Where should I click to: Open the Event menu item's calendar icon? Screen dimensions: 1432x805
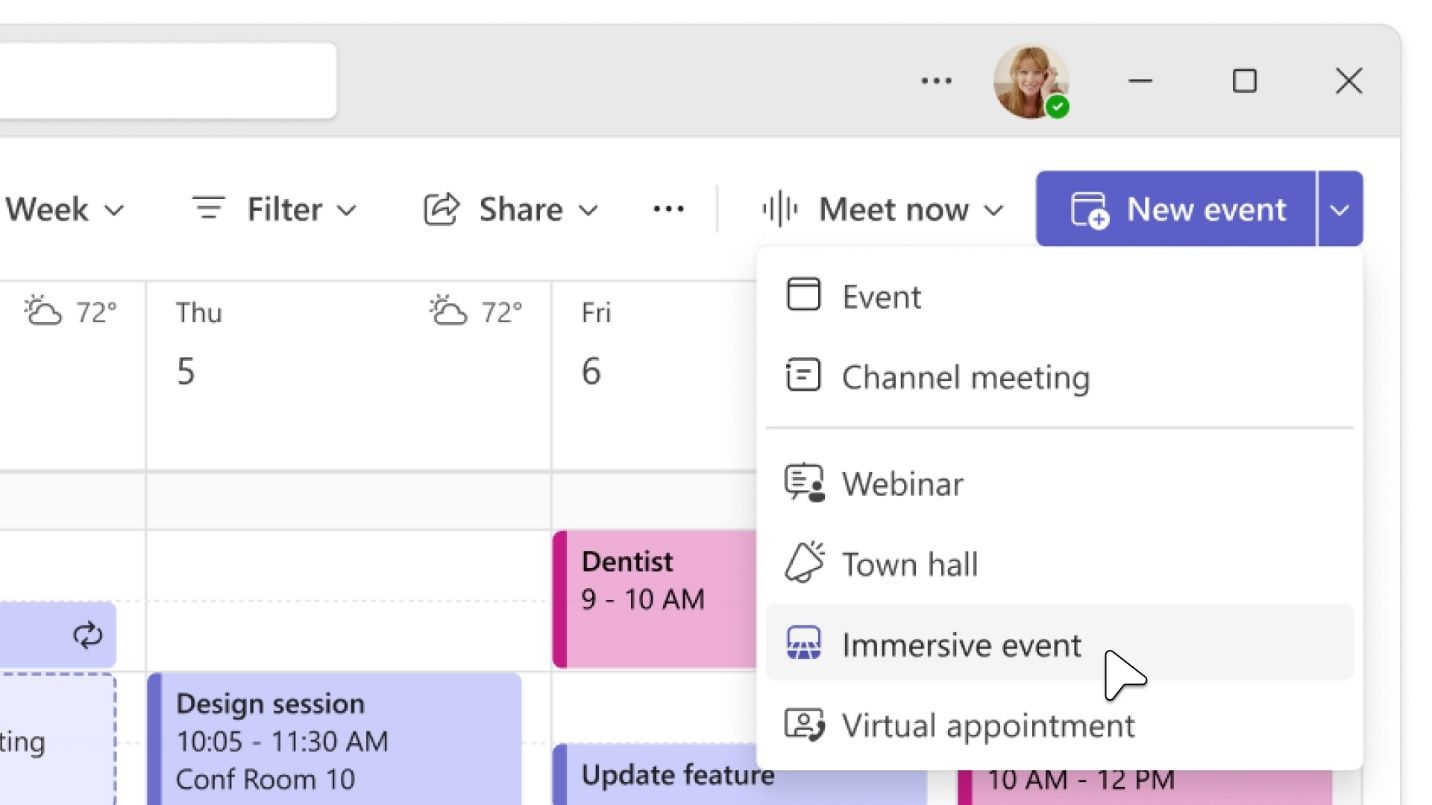(x=803, y=295)
